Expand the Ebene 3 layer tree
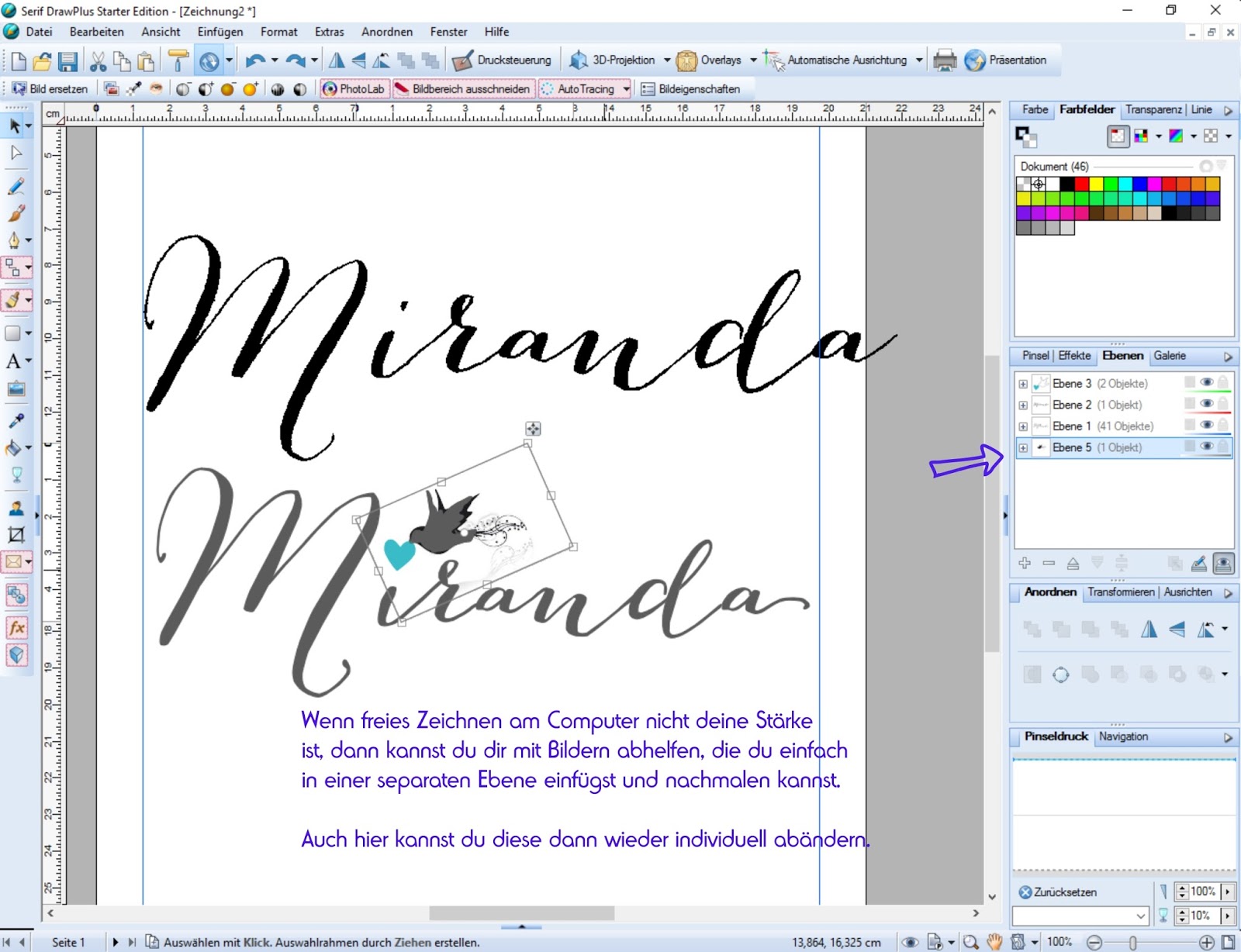The image size is (1241, 952). (x=1023, y=384)
